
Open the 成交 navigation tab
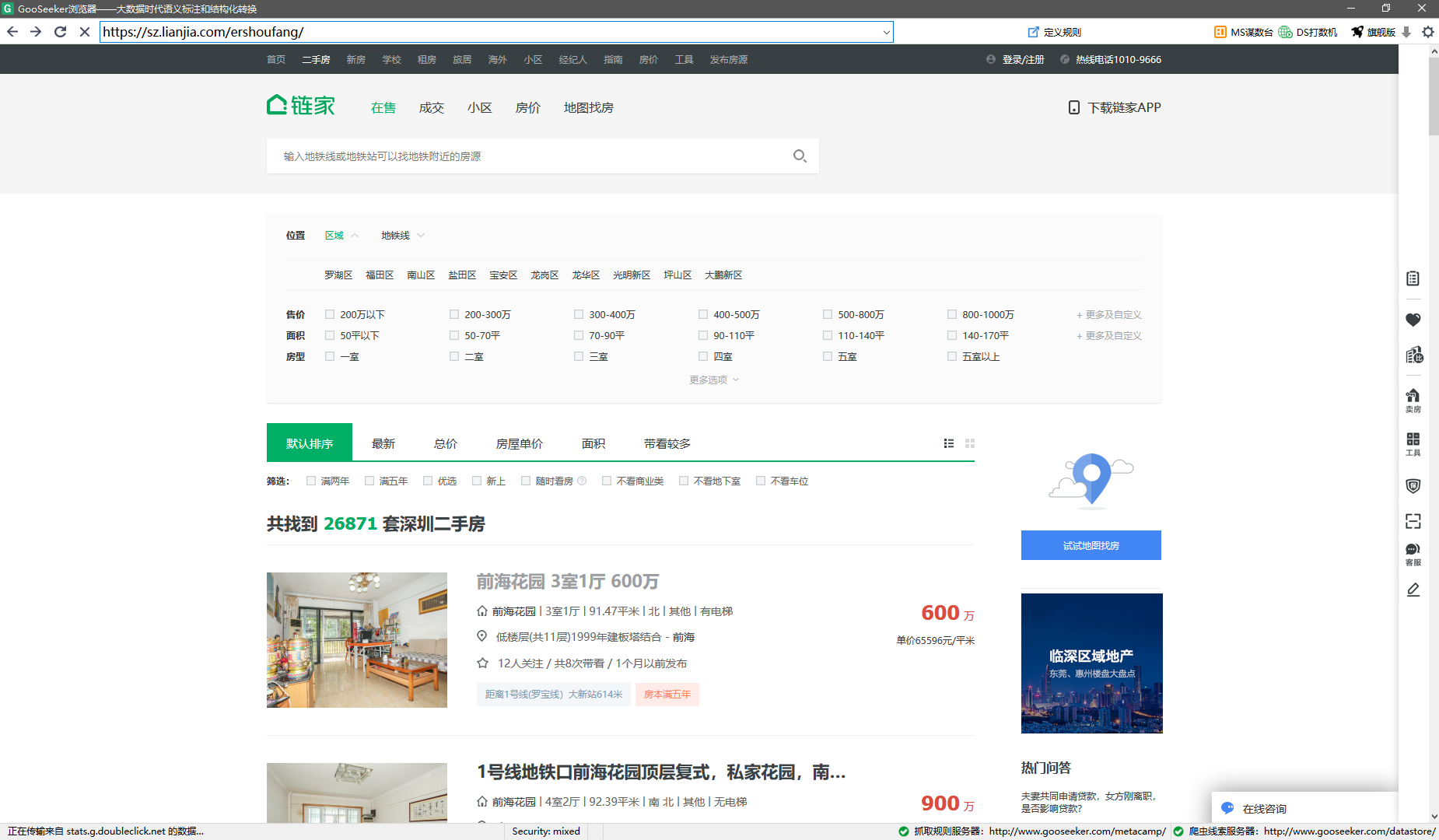(432, 107)
